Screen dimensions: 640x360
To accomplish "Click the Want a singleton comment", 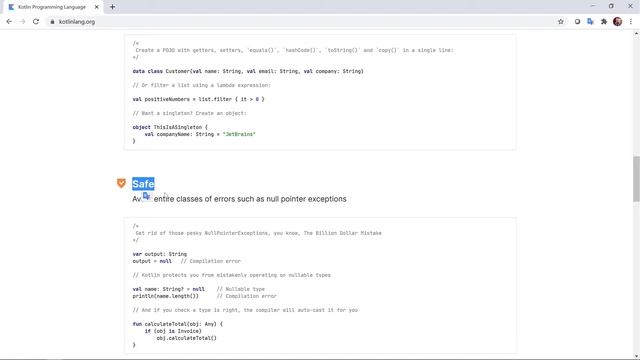I will coord(190,113).
